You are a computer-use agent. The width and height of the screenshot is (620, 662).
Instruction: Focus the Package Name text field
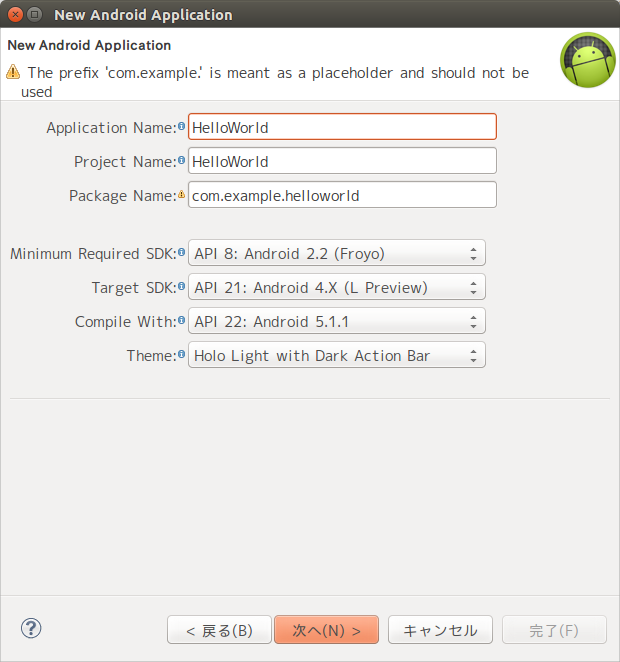(x=342, y=195)
